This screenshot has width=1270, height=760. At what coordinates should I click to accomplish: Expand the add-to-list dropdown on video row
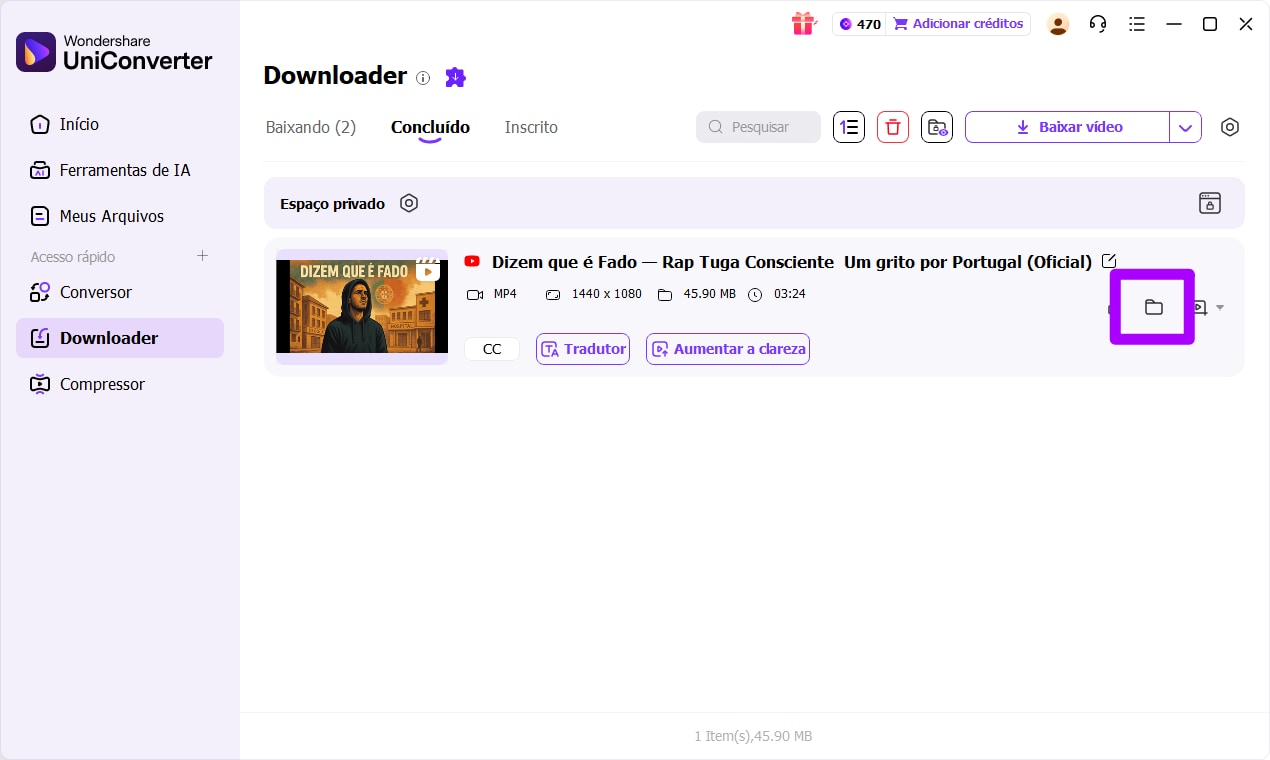(1220, 308)
